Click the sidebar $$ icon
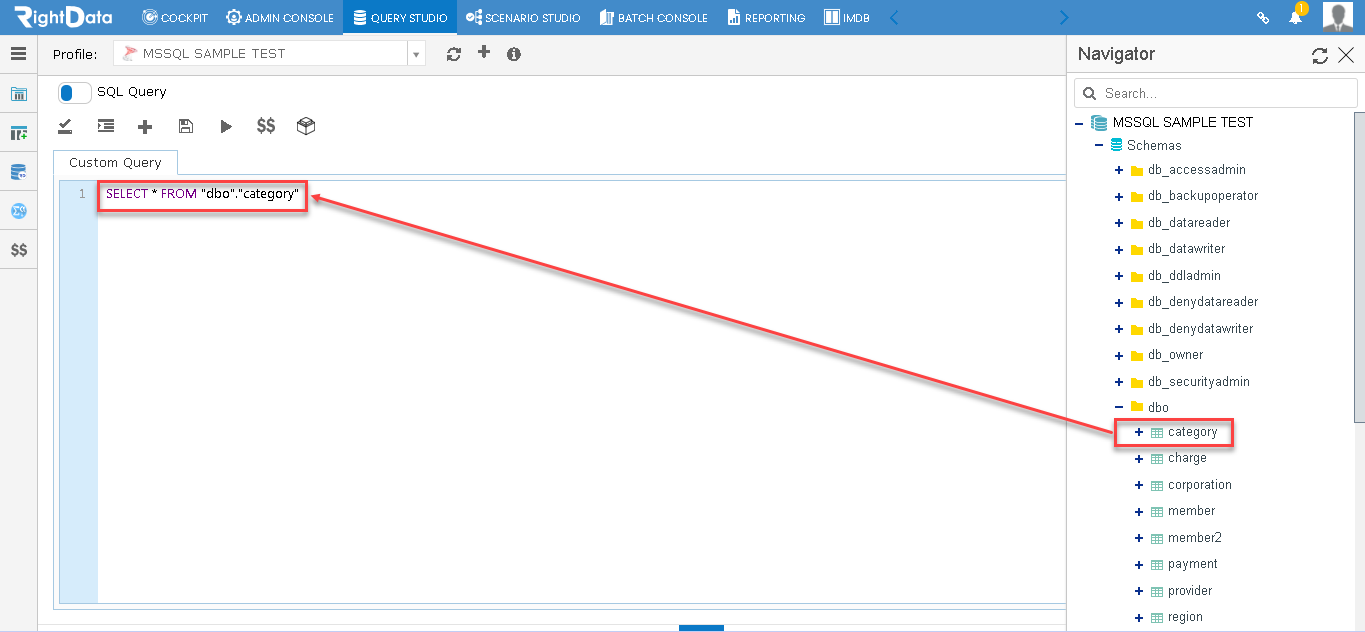Image resolution: width=1365 pixels, height=632 pixels. pos(18,250)
